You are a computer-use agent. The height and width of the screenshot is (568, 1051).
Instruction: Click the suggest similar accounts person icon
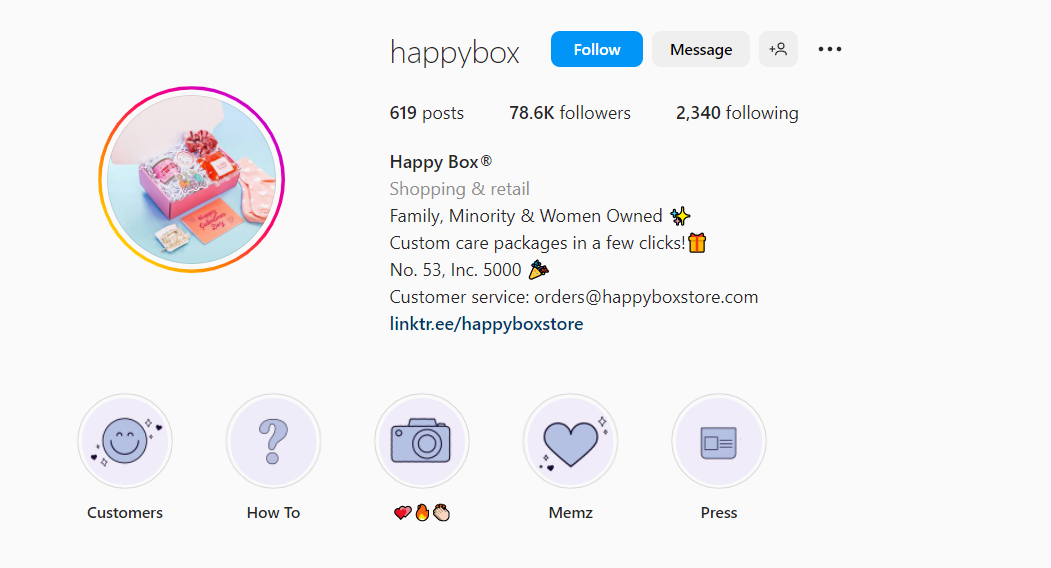pyautogui.click(x=778, y=49)
